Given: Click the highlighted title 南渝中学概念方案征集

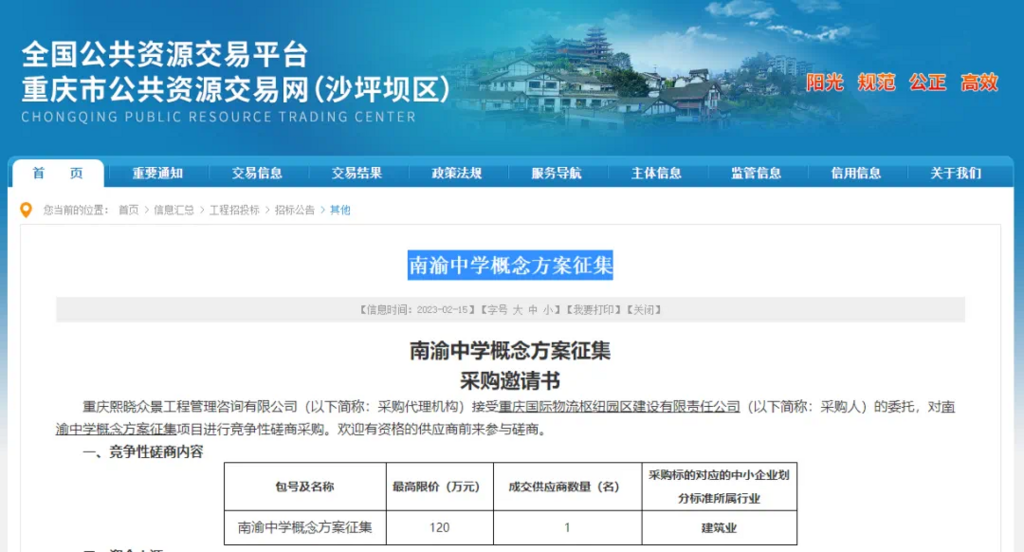Looking at the screenshot, I should pos(510,265).
